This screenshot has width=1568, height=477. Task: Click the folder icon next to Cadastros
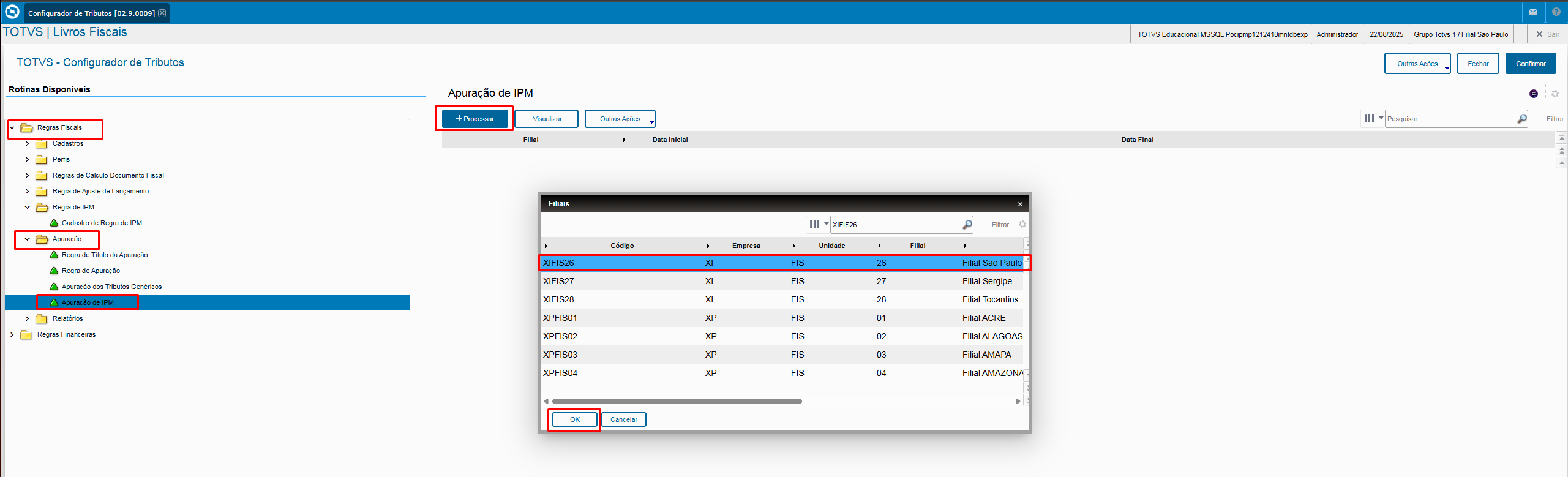tap(41, 144)
